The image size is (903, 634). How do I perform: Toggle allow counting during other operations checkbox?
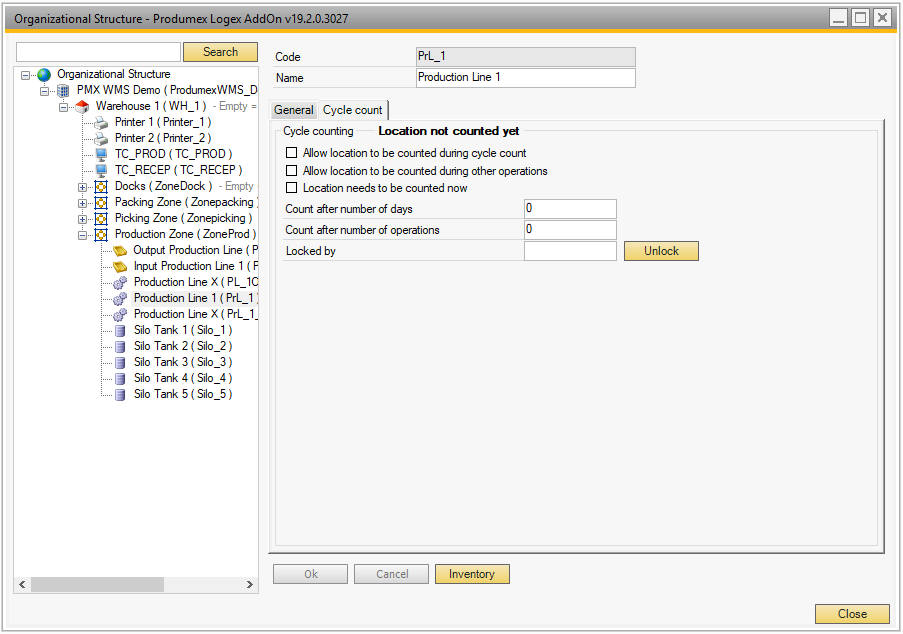[x=292, y=171]
